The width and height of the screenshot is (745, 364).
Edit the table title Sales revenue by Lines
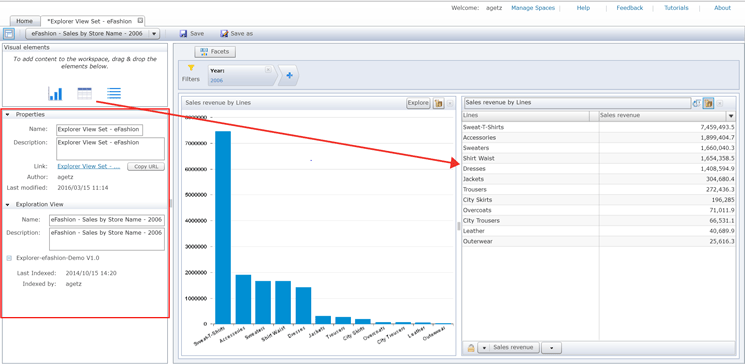point(577,103)
